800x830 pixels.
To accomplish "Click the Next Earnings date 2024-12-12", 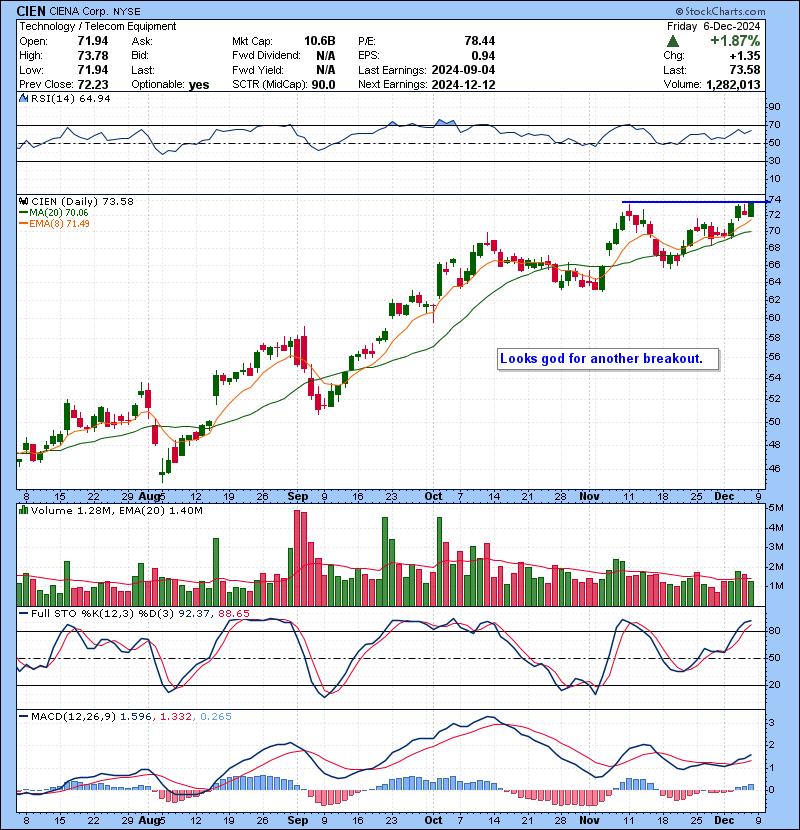I will click(x=463, y=85).
